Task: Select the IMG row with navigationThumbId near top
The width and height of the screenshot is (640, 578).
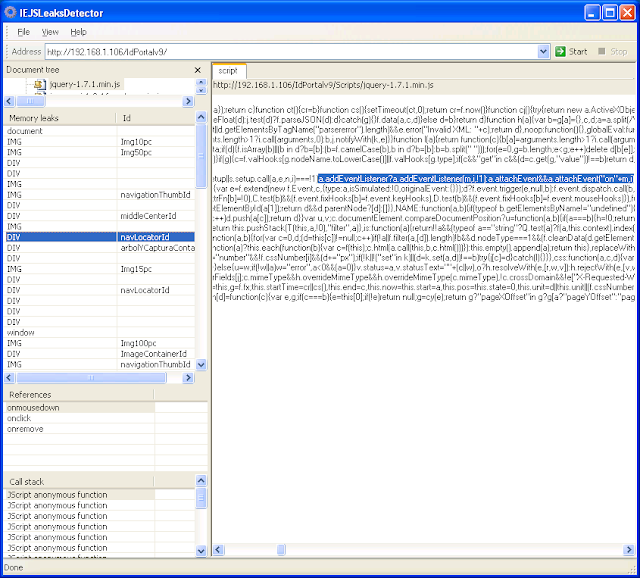Action: tap(100, 195)
